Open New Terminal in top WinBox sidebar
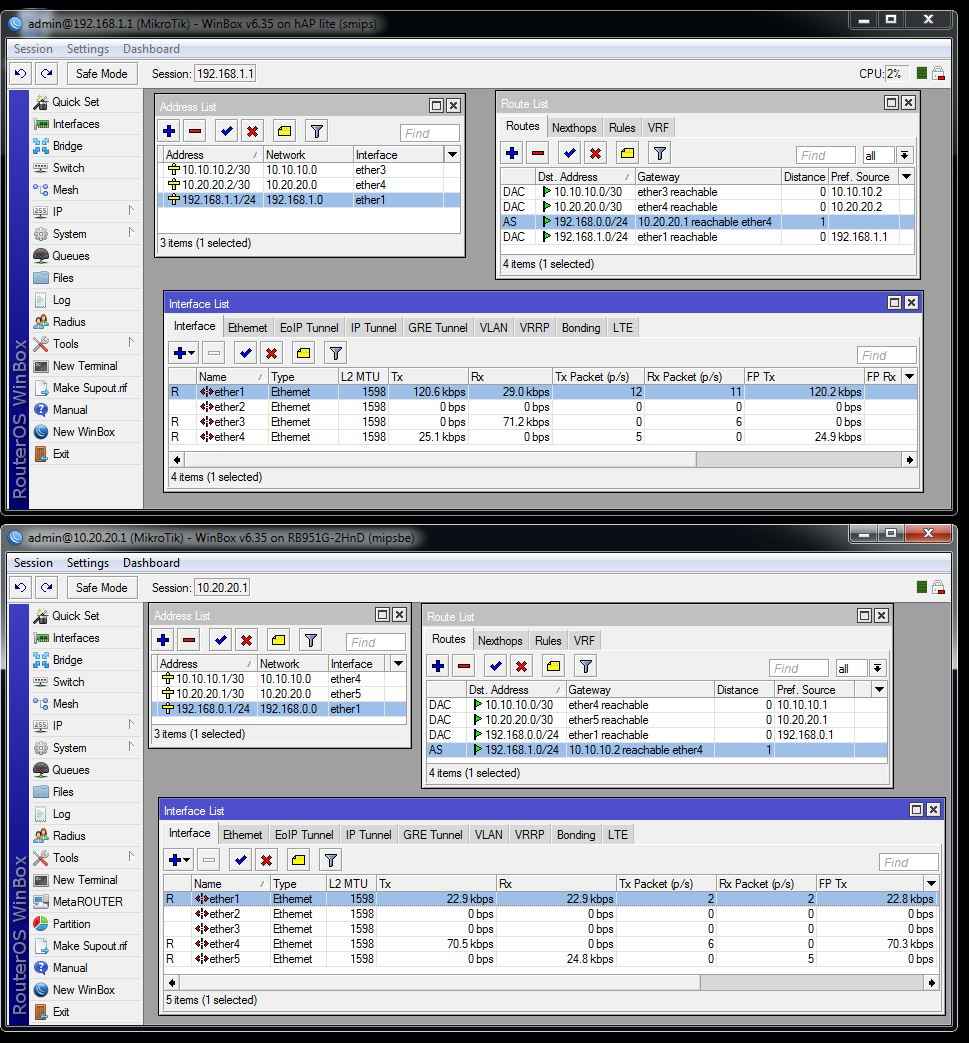 pyautogui.click(x=84, y=366)
